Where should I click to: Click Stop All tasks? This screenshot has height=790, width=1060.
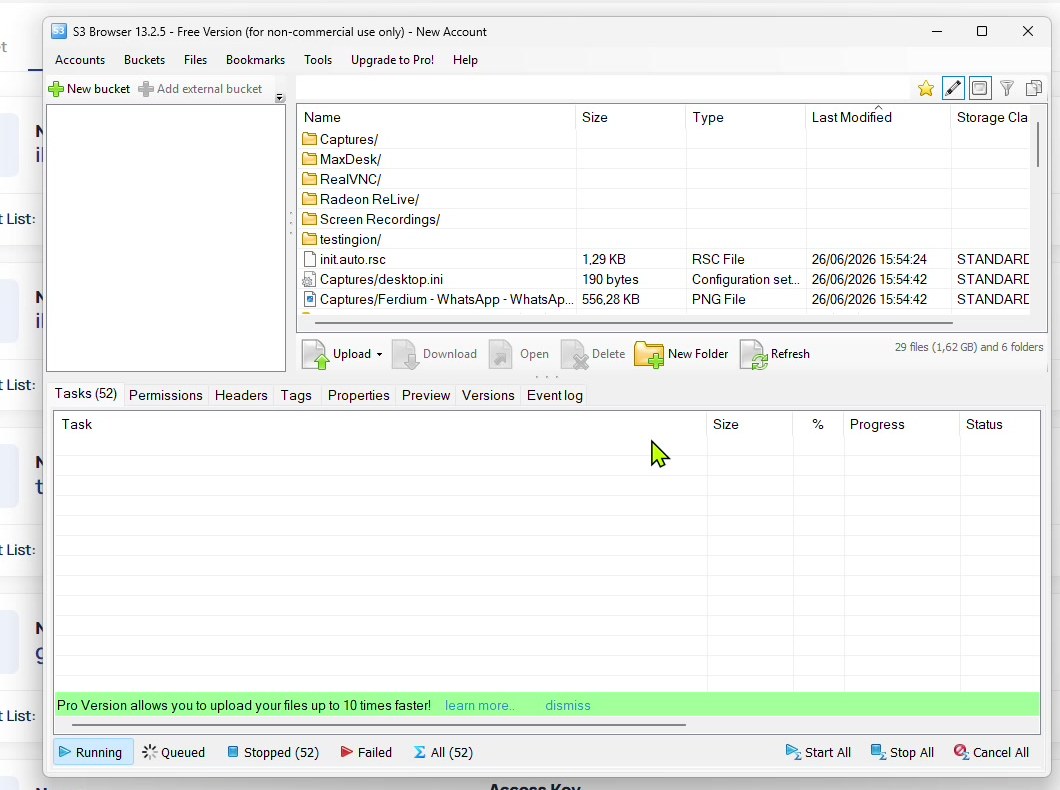pyautogui.click(x=902, y=752)
